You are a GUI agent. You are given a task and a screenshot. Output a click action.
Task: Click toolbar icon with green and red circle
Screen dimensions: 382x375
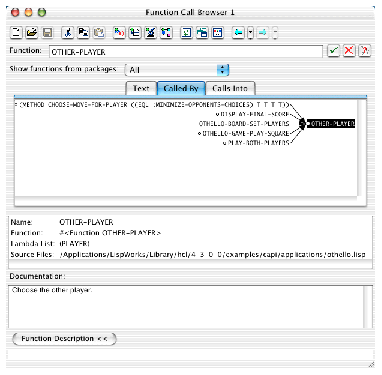[x=119, y=32]
